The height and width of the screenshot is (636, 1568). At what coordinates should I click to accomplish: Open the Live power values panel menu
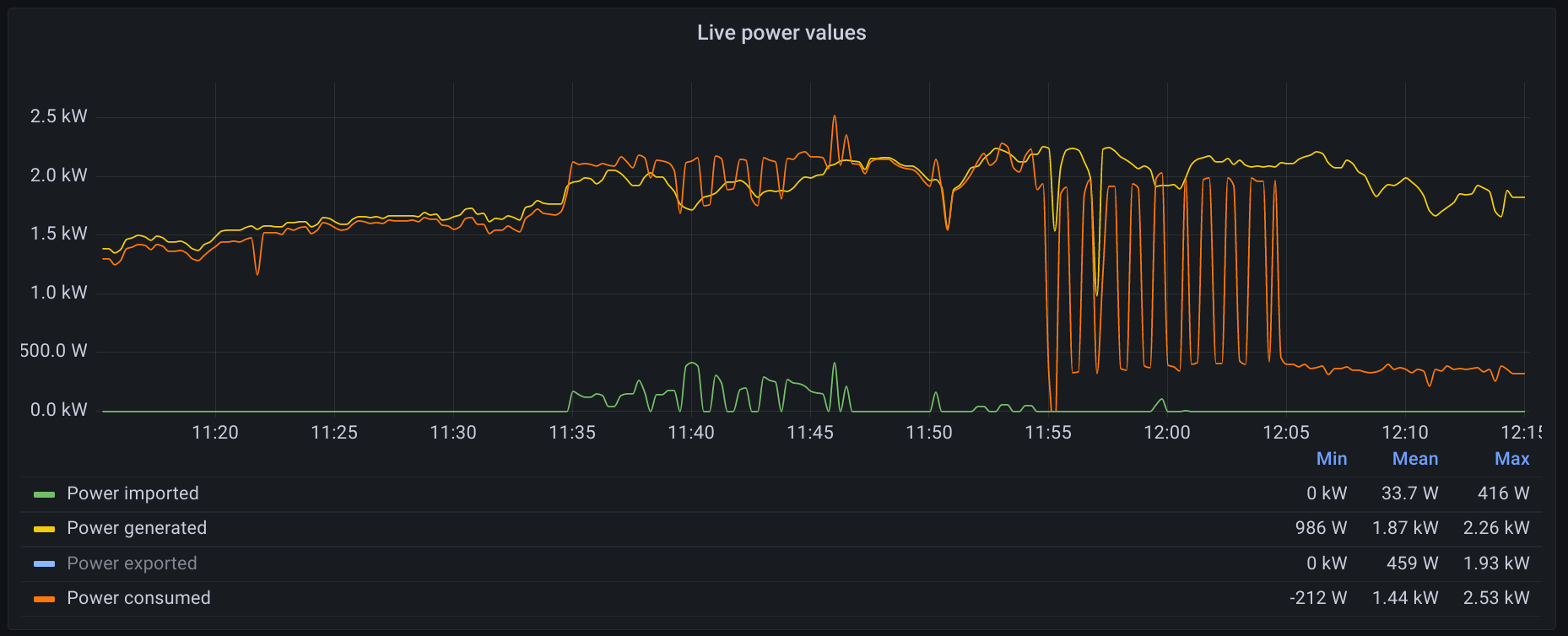[x=781, y=33]
